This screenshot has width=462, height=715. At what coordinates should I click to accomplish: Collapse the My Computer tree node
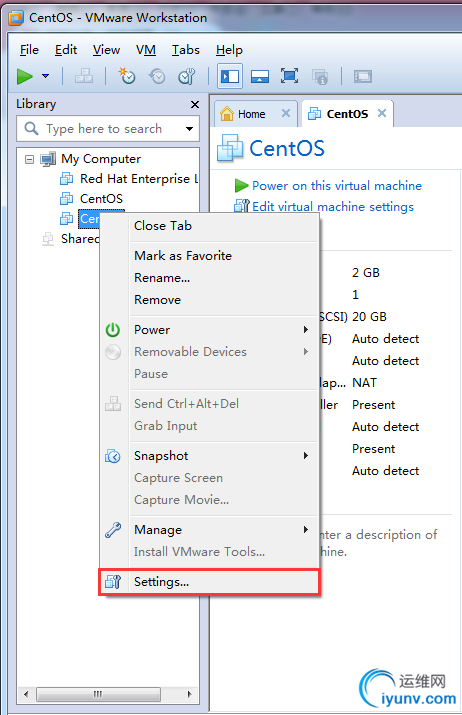[30, 160]
